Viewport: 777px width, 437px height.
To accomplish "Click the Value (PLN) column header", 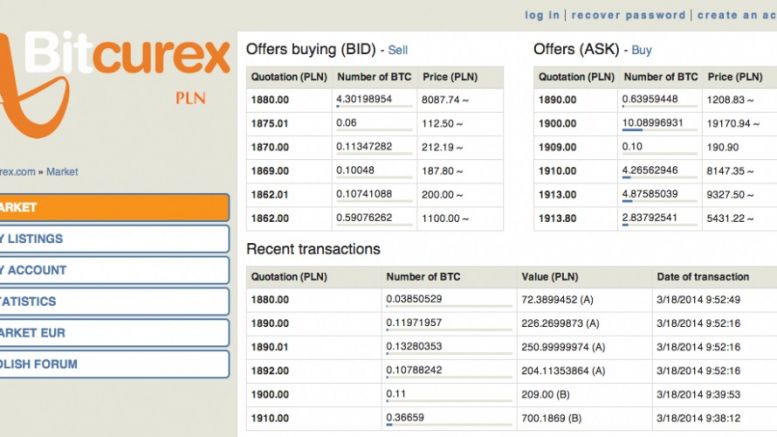I will click(550, 277).
